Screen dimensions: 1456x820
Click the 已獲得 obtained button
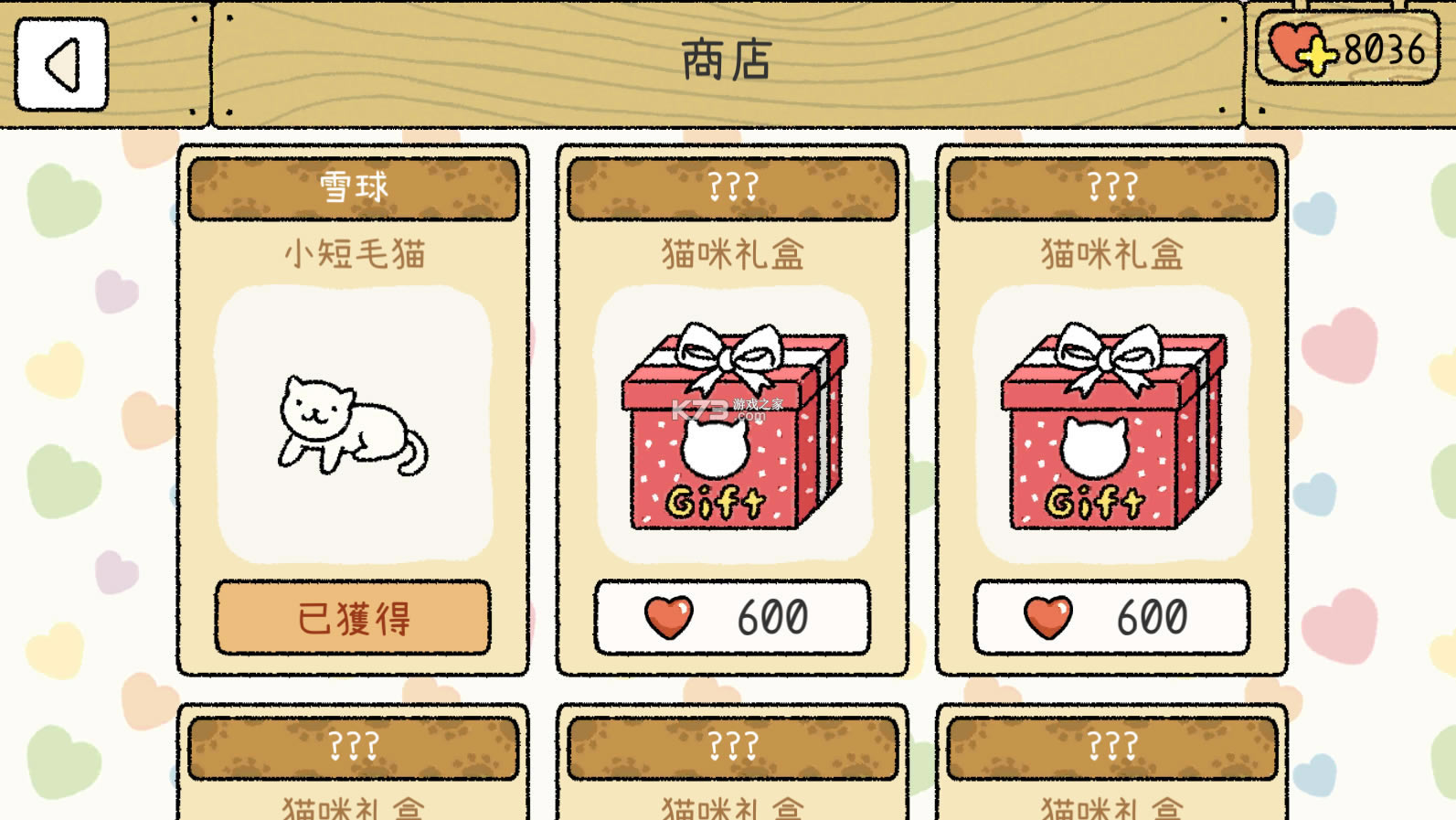point(353,617)
